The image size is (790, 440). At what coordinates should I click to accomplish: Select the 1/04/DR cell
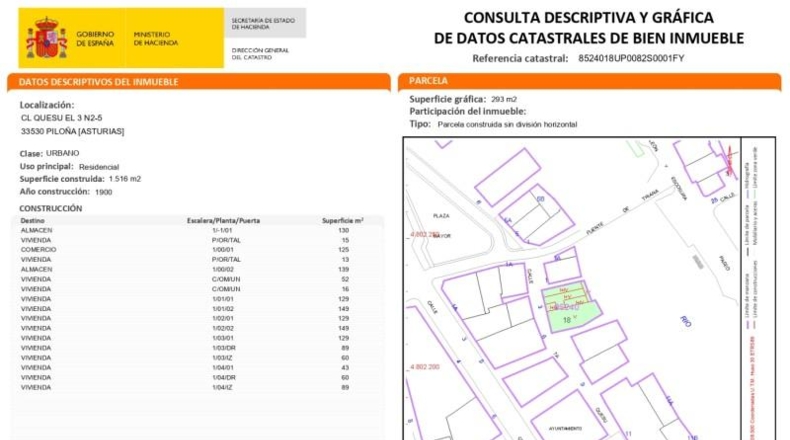224,378
